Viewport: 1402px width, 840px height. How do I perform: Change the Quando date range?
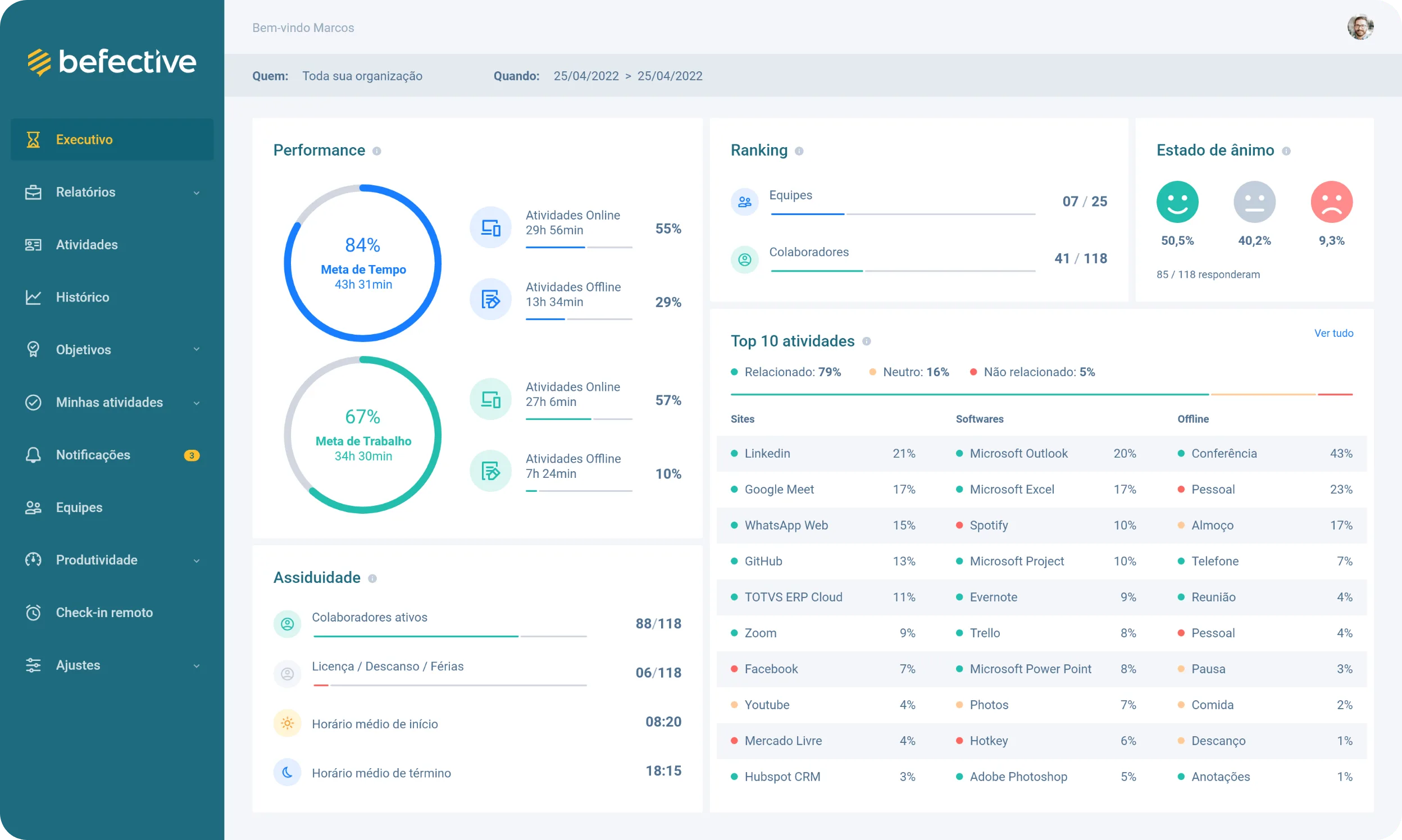pyautogui.click(x=627, y=76)
